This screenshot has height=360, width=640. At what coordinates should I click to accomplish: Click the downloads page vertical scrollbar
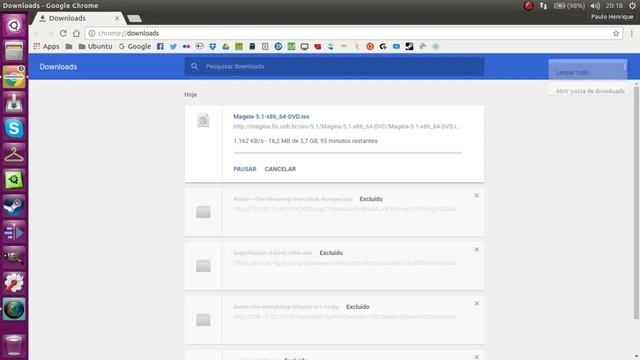point(636,203)
